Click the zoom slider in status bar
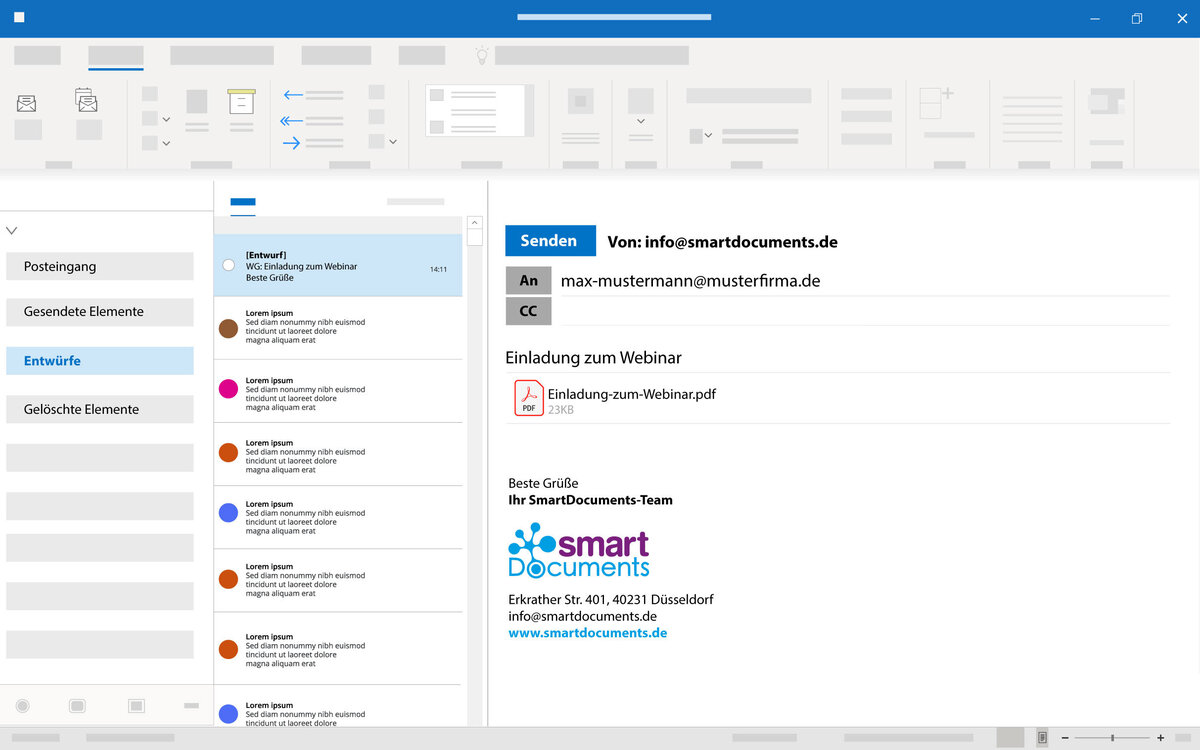 point(1112,737)
